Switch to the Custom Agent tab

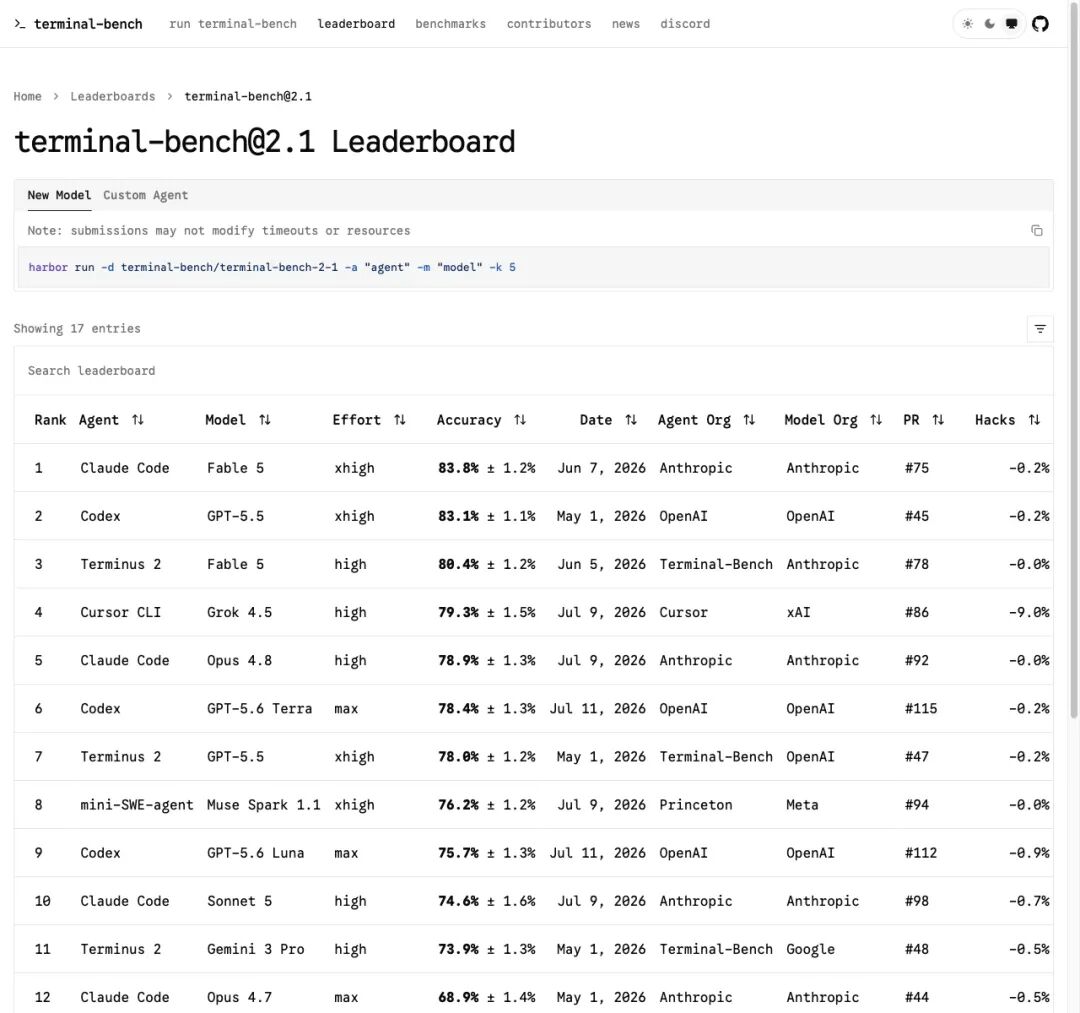point(145,196)
